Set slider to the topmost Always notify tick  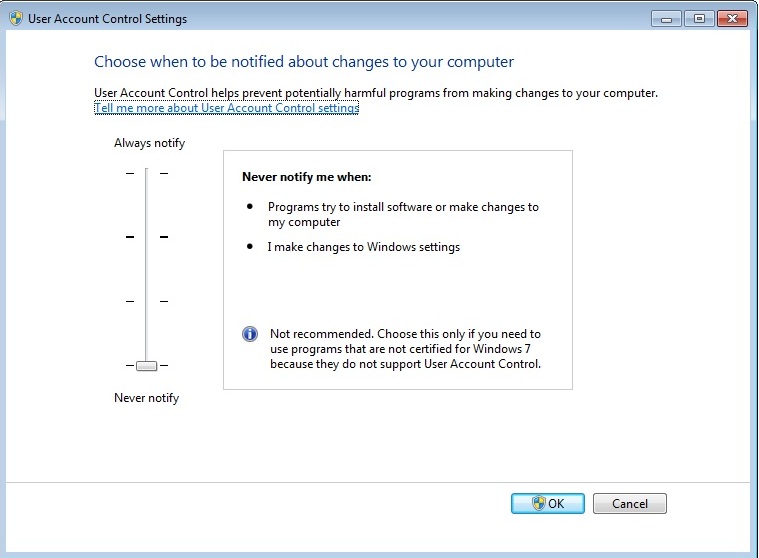tap(147, 173)
